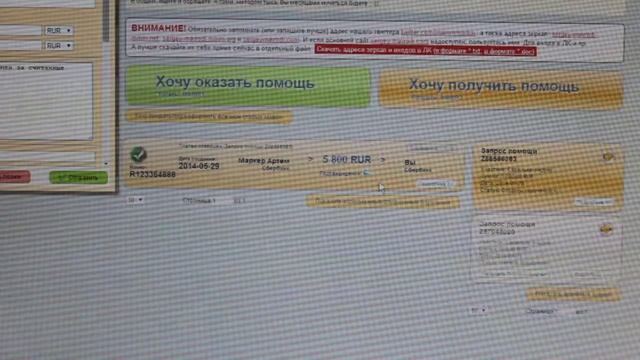The image size is (640, 360).
Task: Click the icon on the lower help request card
Action: [x=607, y=229]
